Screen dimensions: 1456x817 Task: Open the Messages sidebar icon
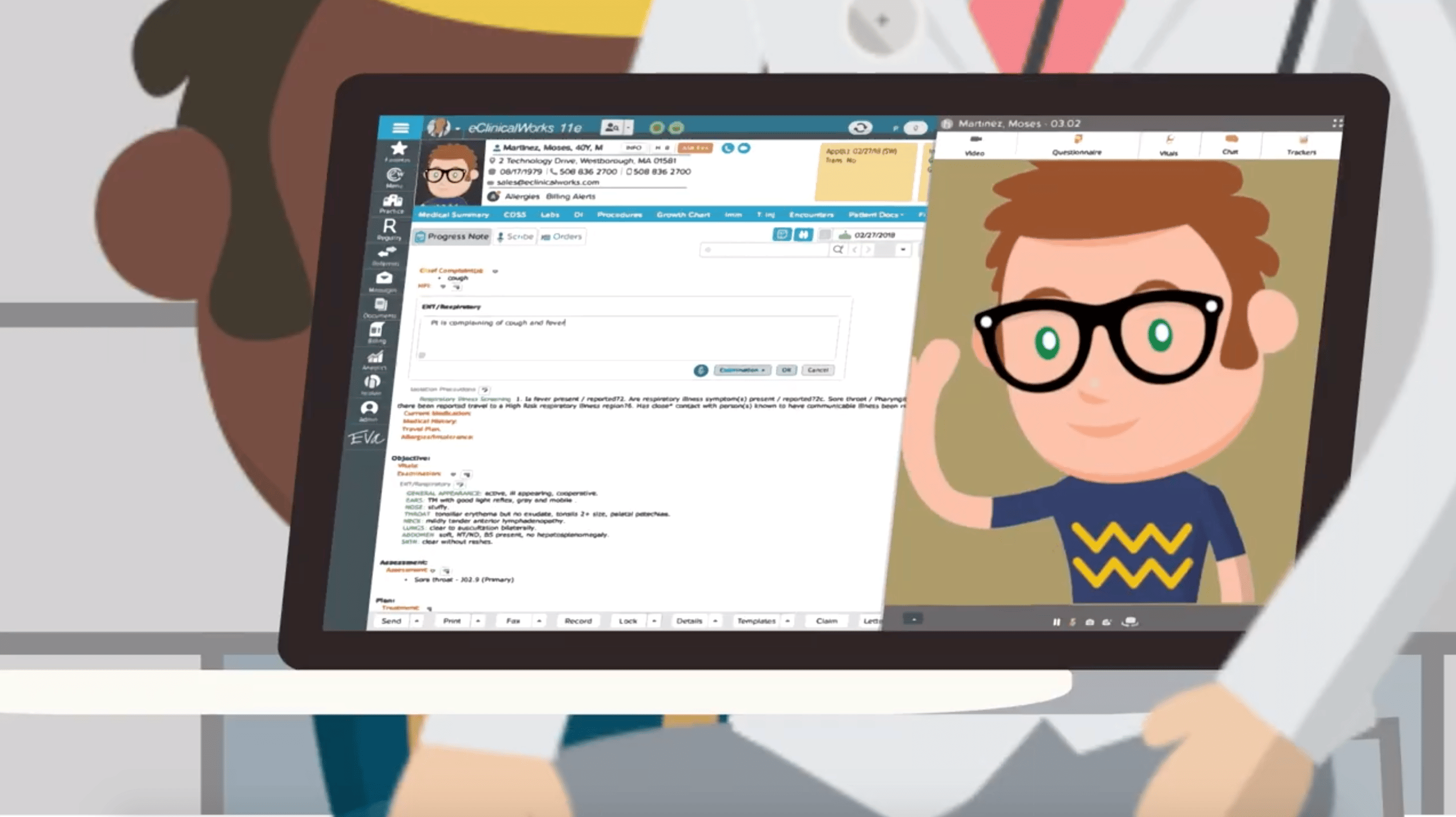383,279
